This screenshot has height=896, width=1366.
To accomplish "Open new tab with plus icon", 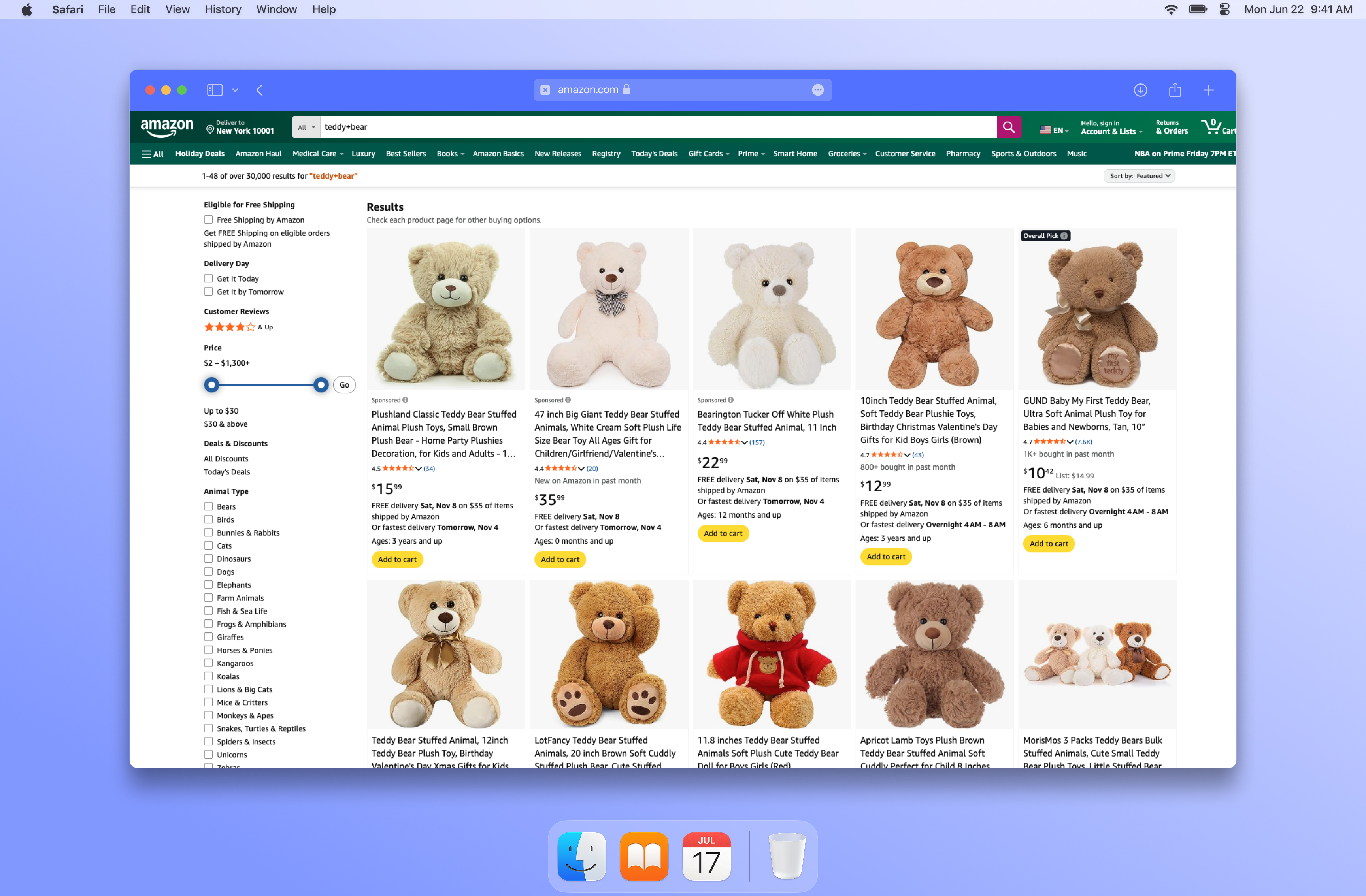I will coord(1208,90).
